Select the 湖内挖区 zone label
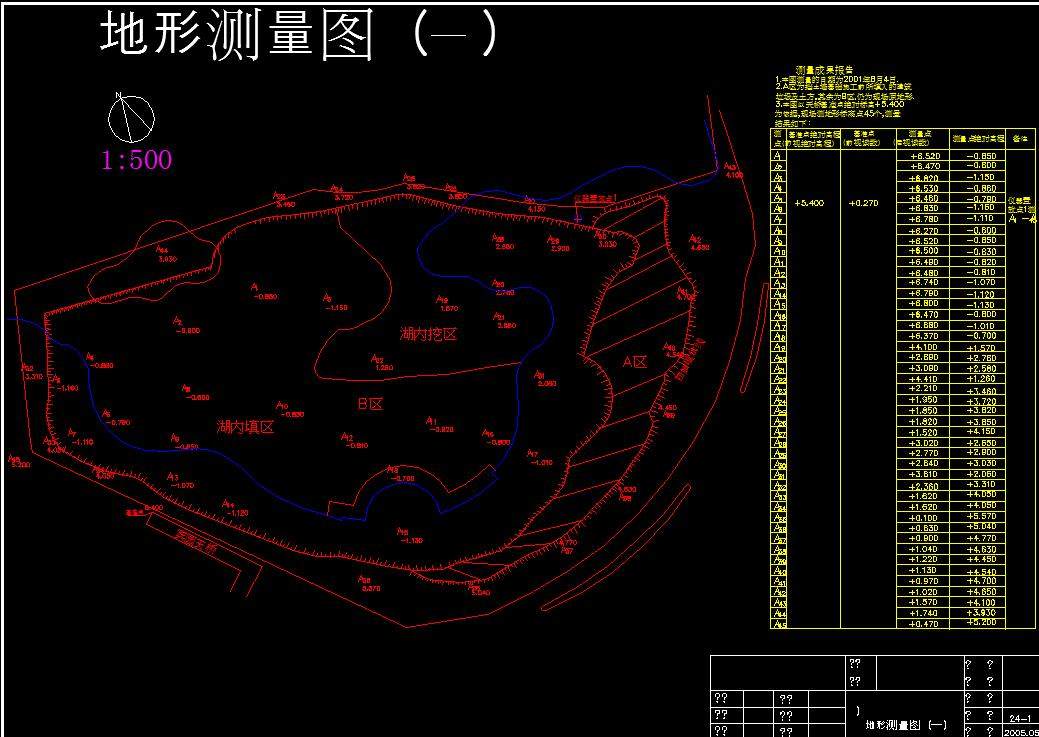Image resolution: width=1039 pixels, height=737 pixels. [x=428, y=334]
